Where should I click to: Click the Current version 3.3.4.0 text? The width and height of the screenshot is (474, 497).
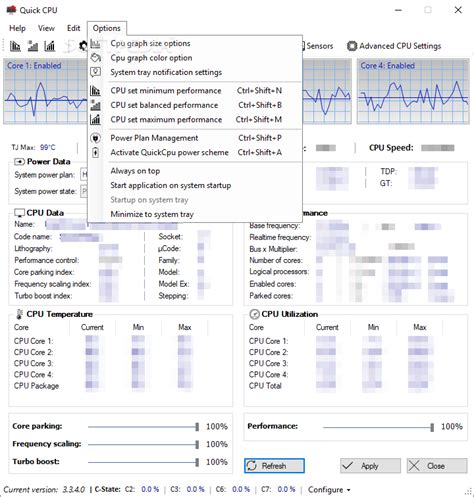pos(44,490)
